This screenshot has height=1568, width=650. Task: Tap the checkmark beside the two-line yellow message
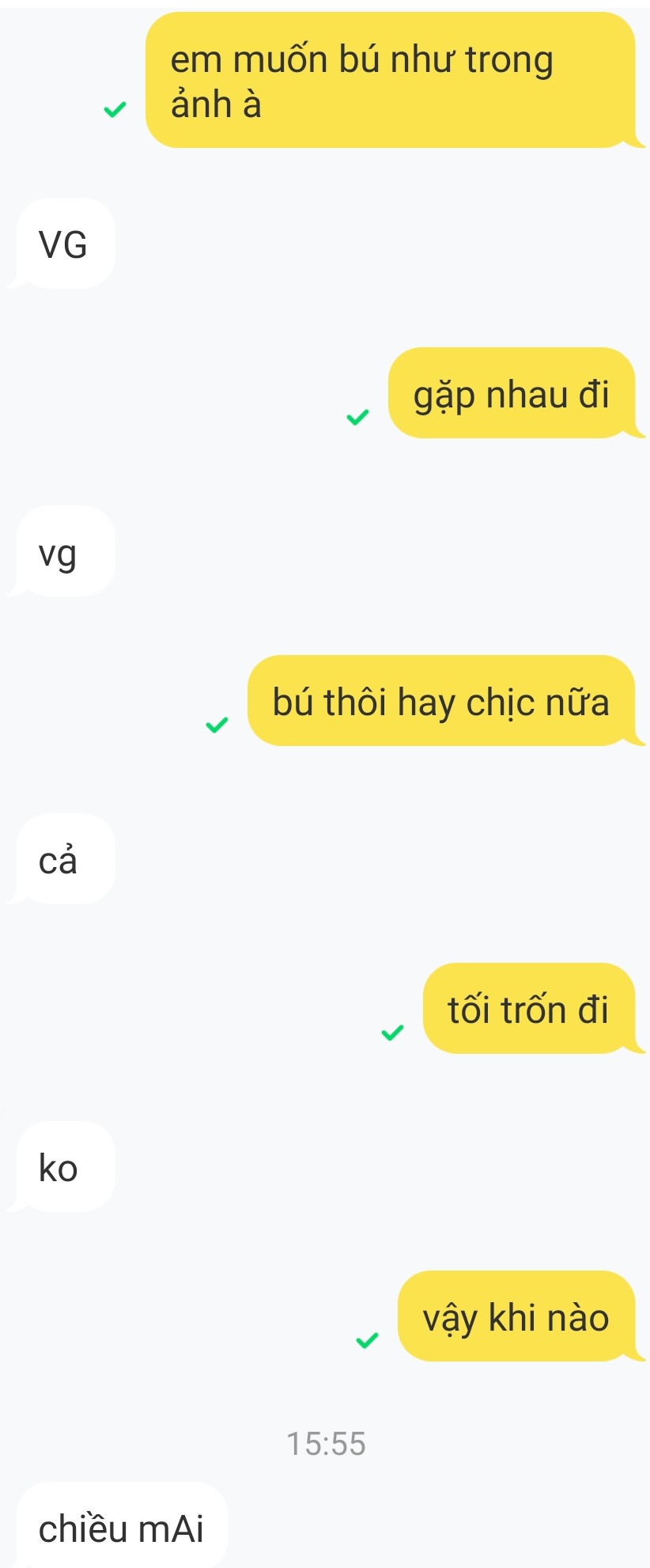115,109
